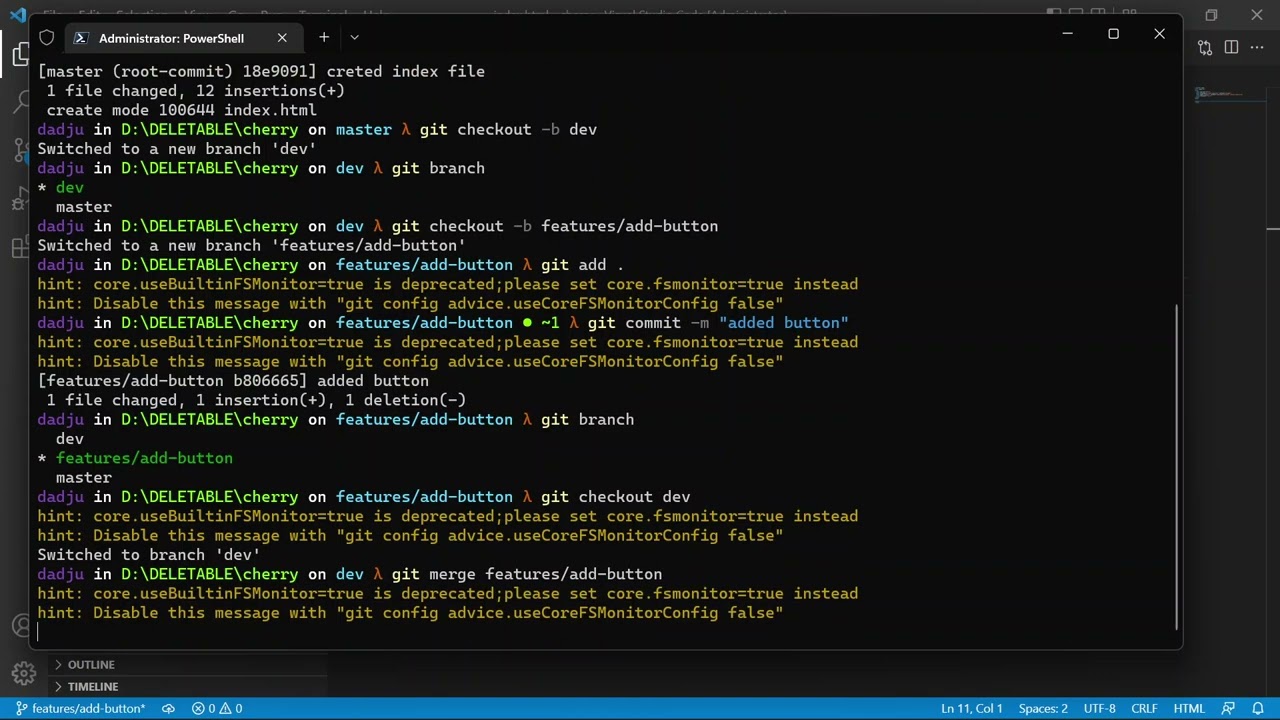This screenshot has width=1280, height=720.
Task: Open a new terminal tab with plus
Action: pyautogui.click(x=324, y=37)
